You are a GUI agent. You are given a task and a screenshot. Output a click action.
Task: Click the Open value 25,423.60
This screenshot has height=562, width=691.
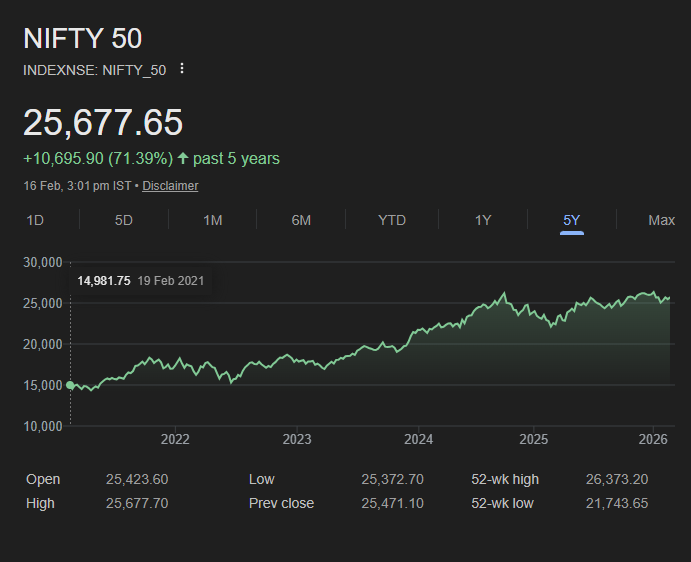tap(137, 480)
